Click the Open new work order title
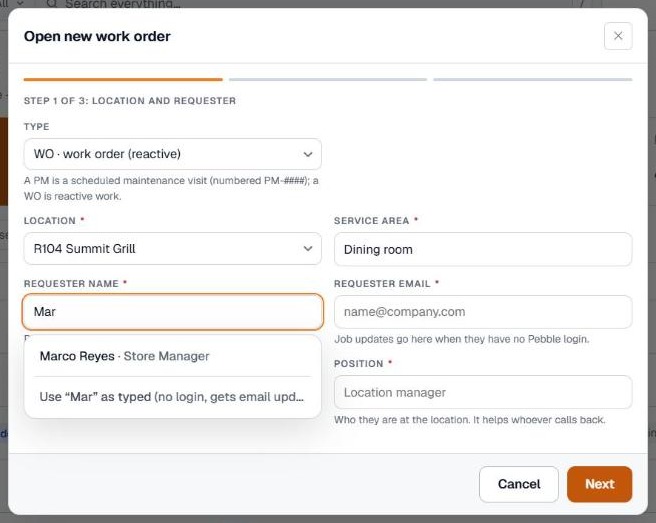The height and width of the screenshot is (523, 656). click(x=97, y=36)
